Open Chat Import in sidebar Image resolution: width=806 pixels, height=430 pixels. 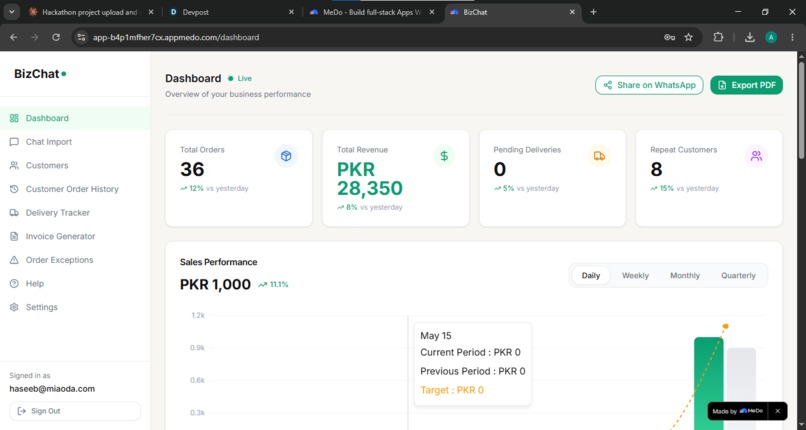[75, 142]
